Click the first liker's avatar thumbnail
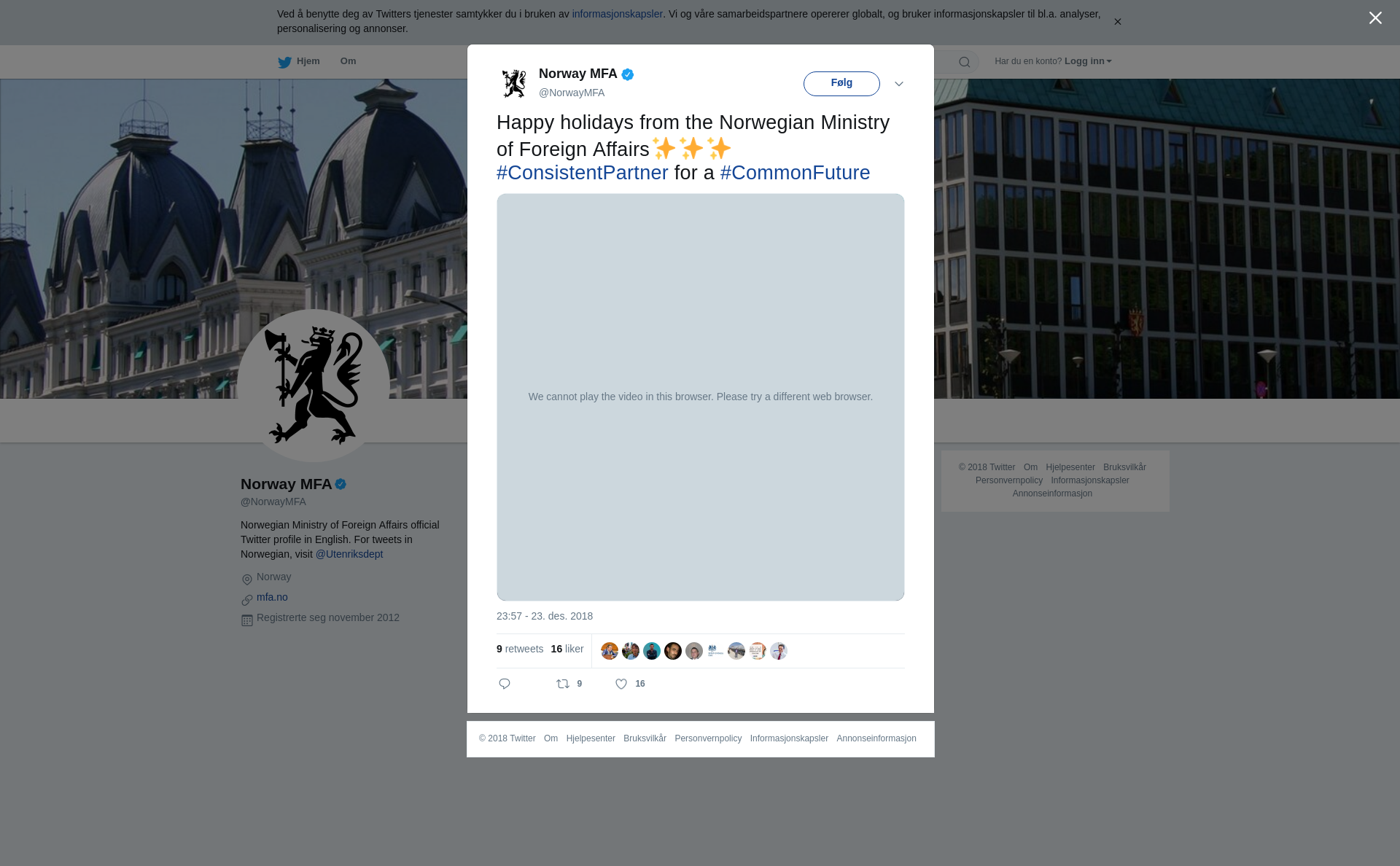The width and height of the screenshot is (1400, 866). coord(610,651)
